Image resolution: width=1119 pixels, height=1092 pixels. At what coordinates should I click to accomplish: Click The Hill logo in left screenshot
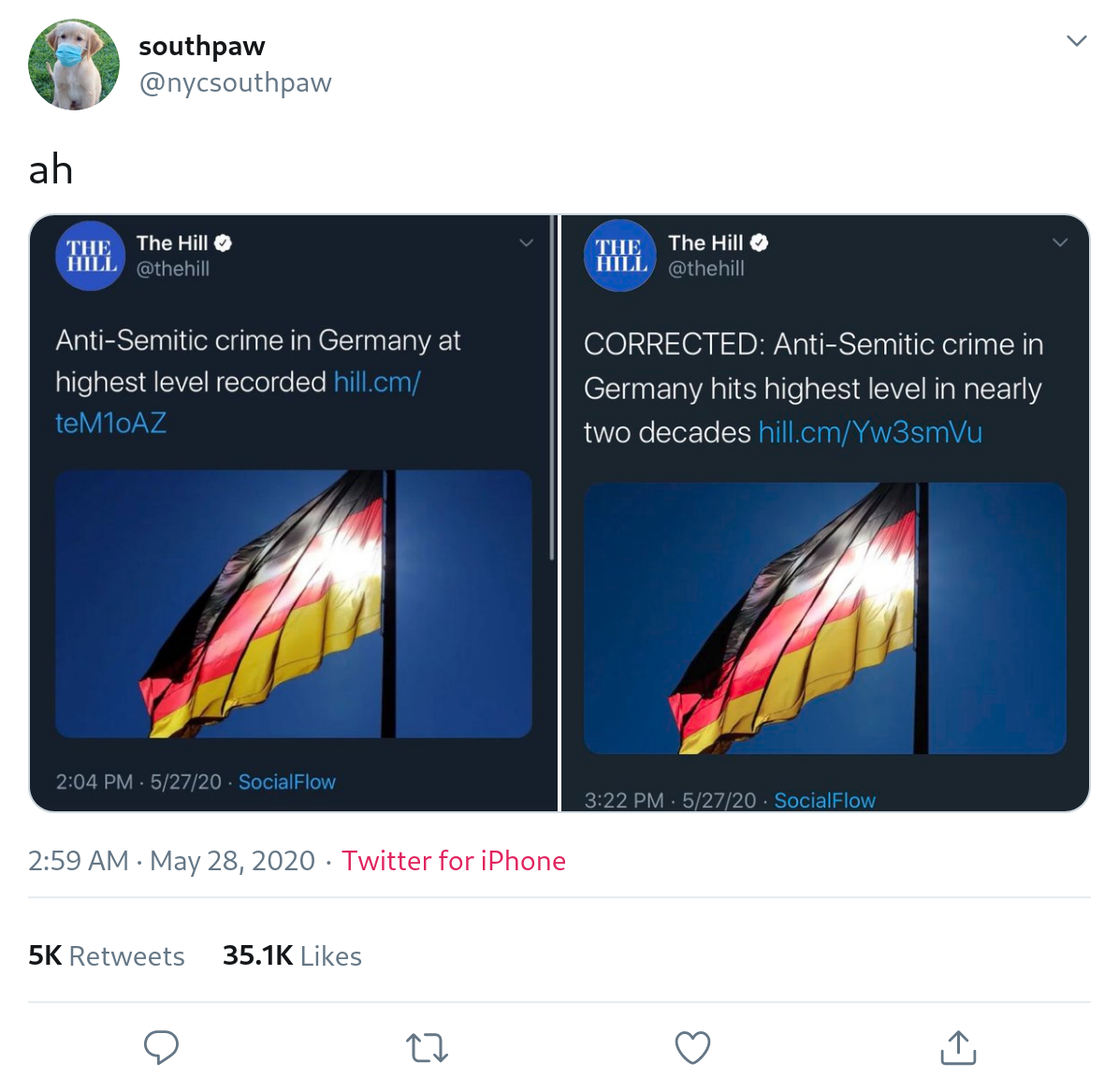(x=90, y=255)
